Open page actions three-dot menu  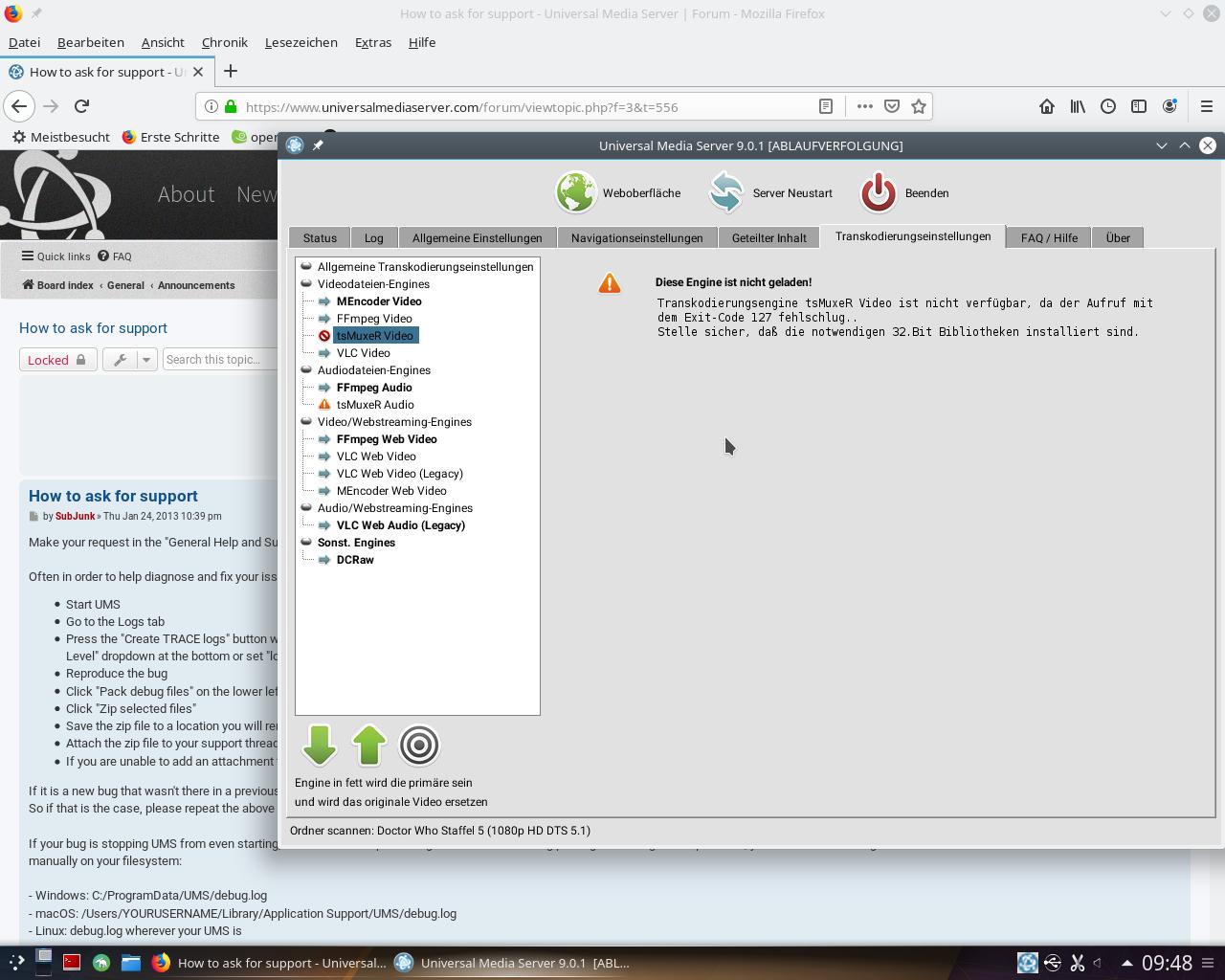coord(864,106)
